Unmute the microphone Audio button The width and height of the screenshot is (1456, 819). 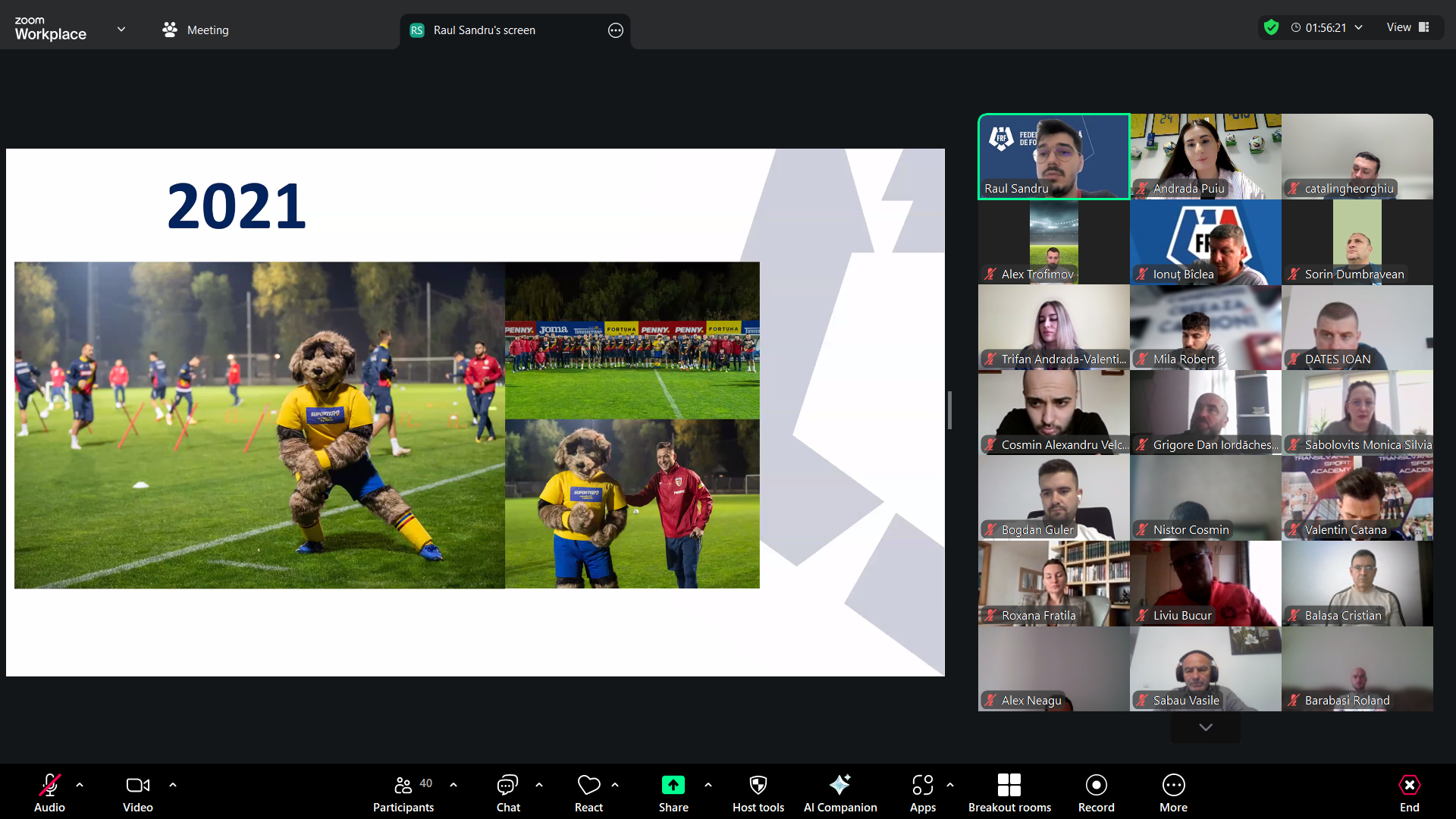coord(49,792)
